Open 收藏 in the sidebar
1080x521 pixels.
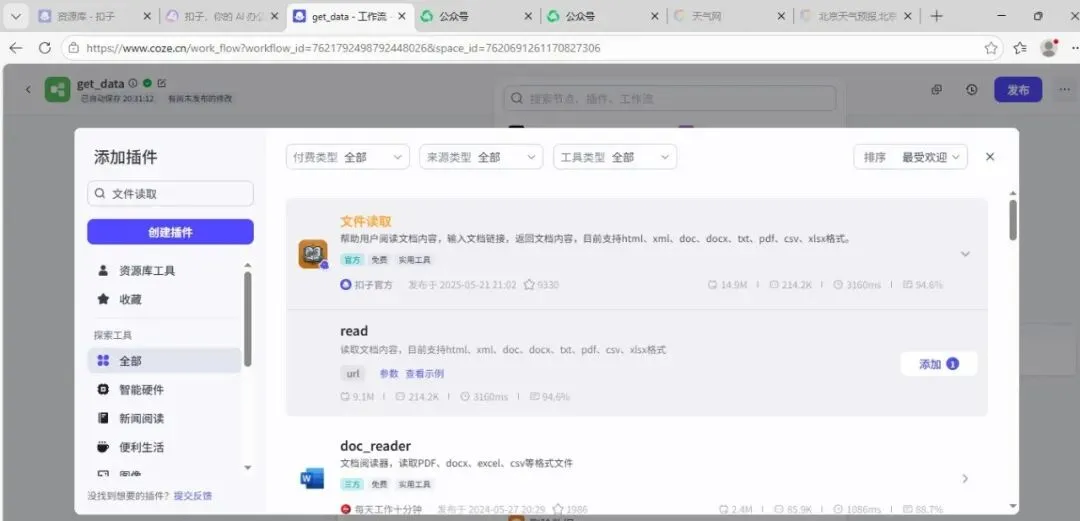(x=164, y=300)
